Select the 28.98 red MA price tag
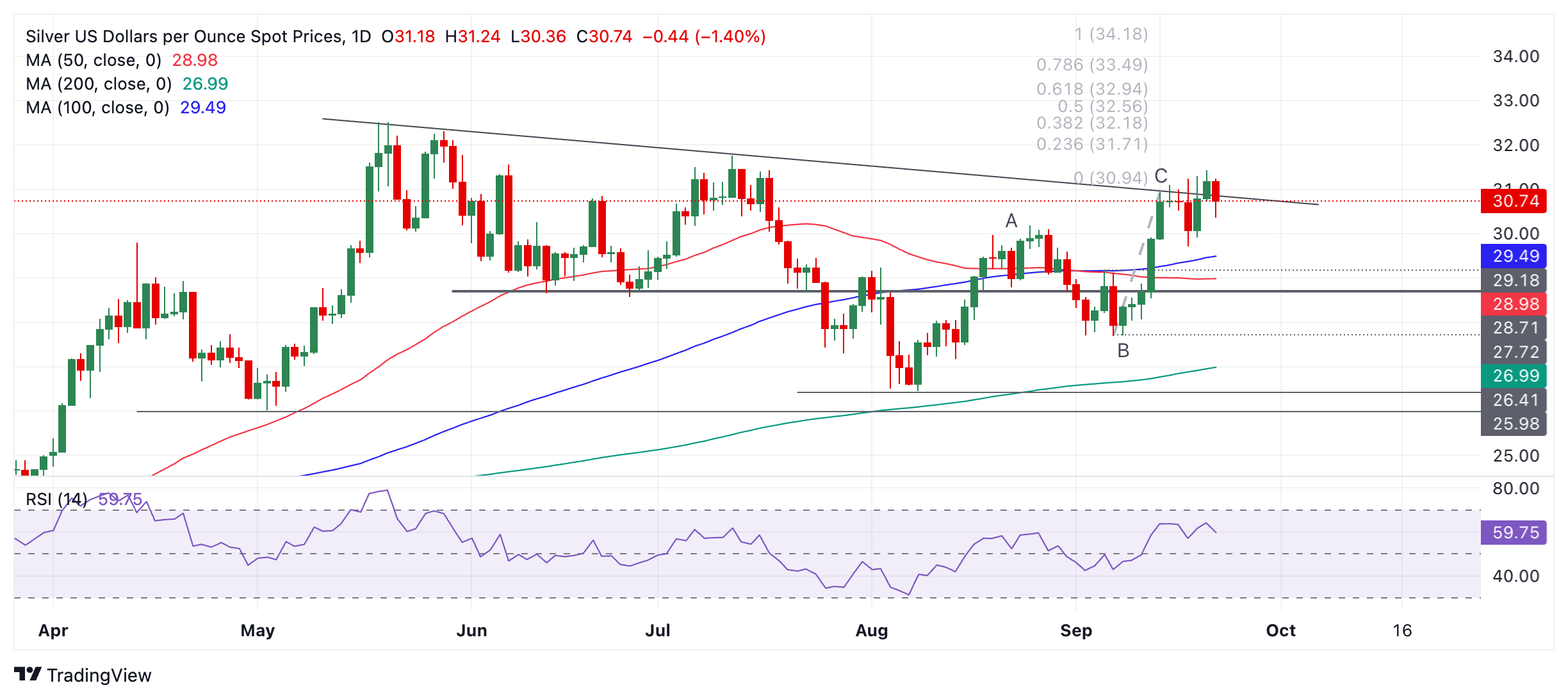 (1514, 304)
